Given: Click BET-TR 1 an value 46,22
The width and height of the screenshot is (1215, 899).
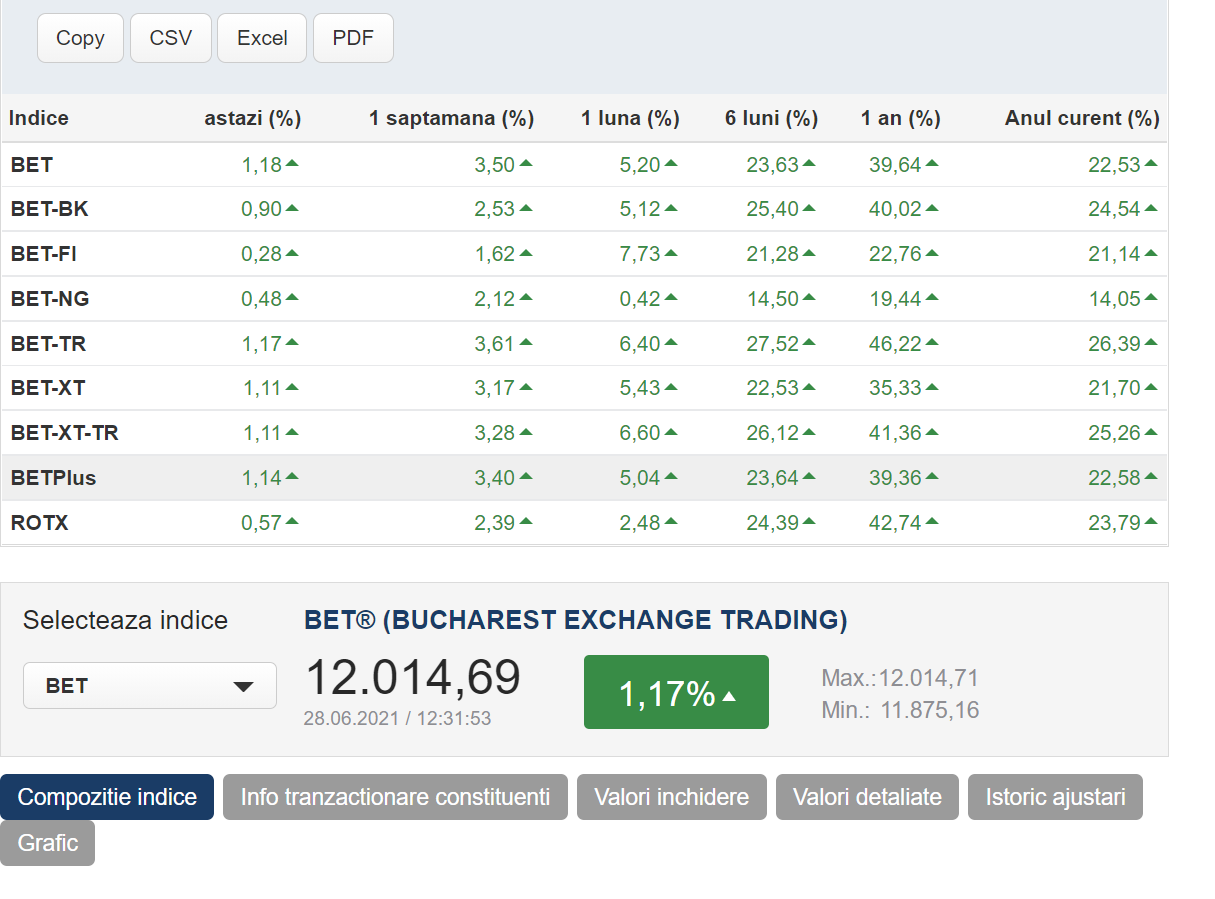Looking at the screenshot, I should click(x=895, y=344).
